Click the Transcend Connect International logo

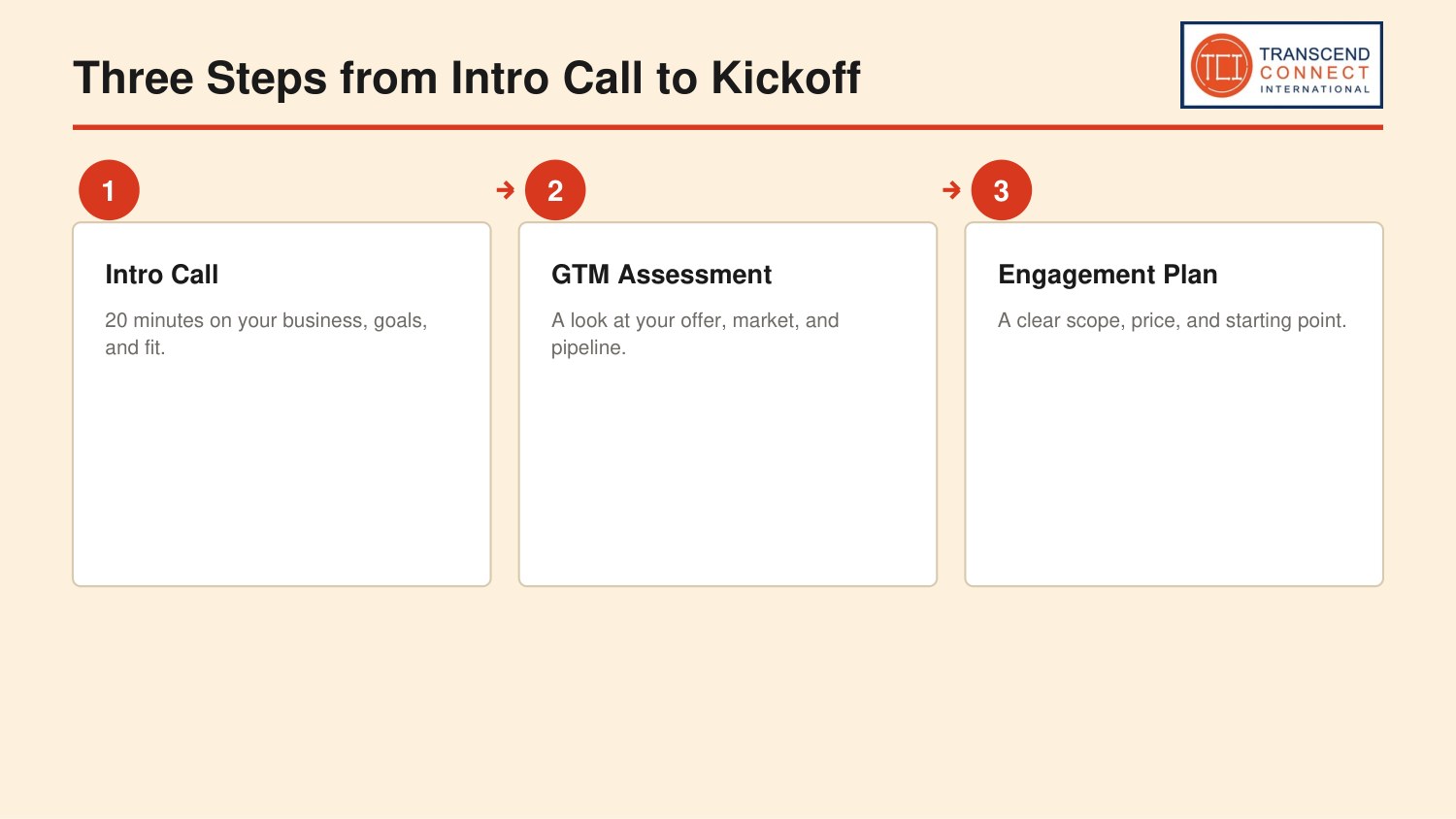click(1281, 65)
